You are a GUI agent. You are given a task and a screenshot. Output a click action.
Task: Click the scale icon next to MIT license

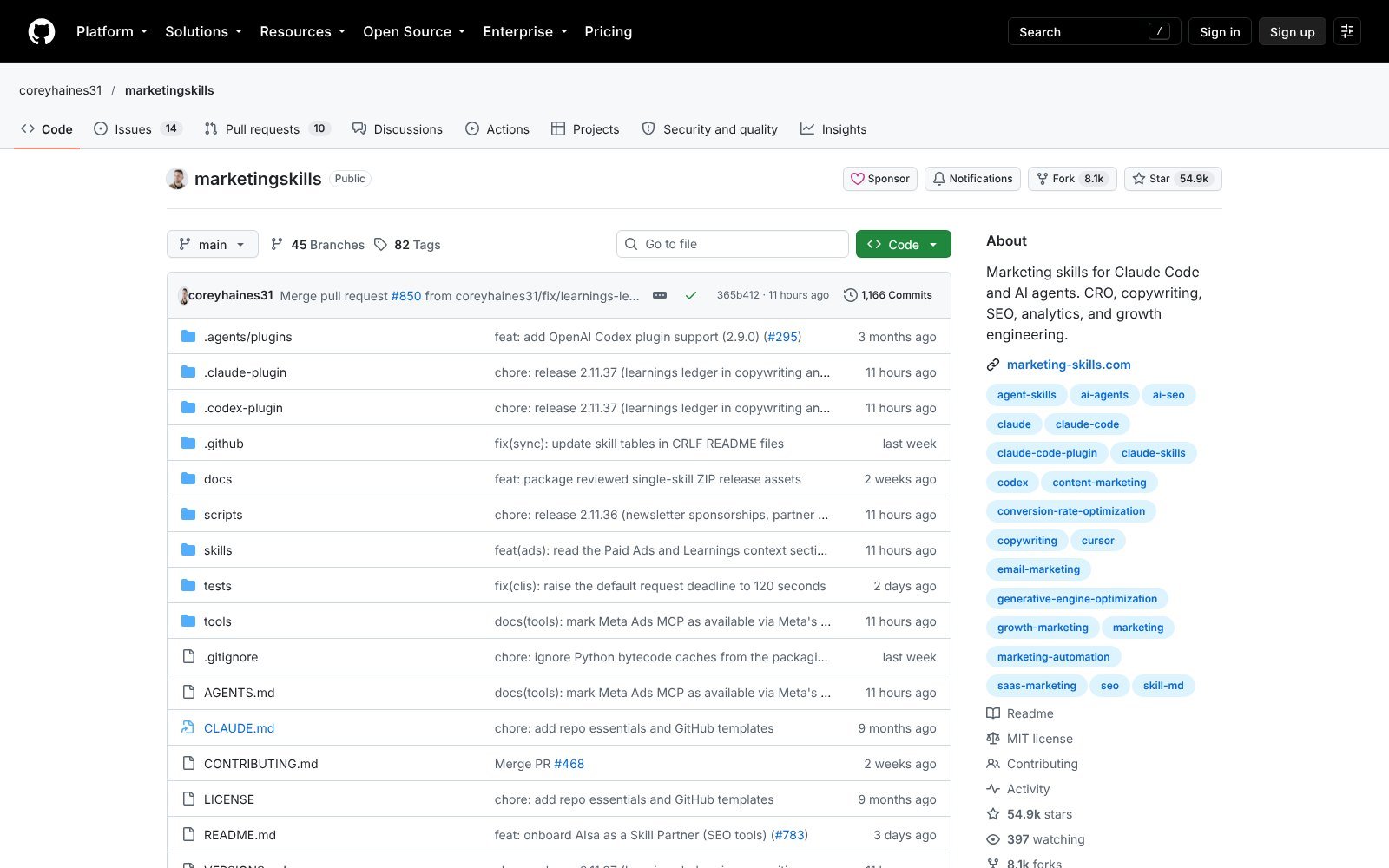coord(993,739)
